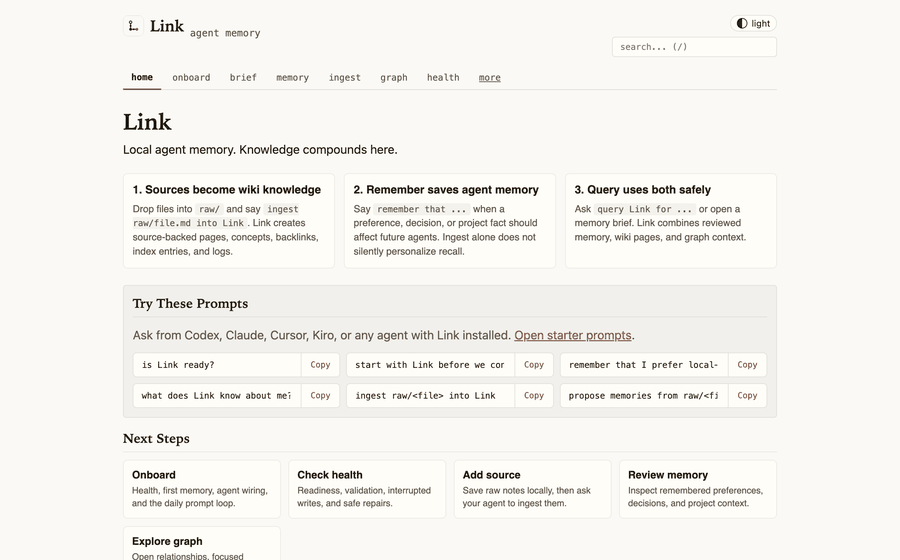The width and height of the screenshot is (900, 560).
Task: Toggle the light theme switch
Action: [753, 24]
